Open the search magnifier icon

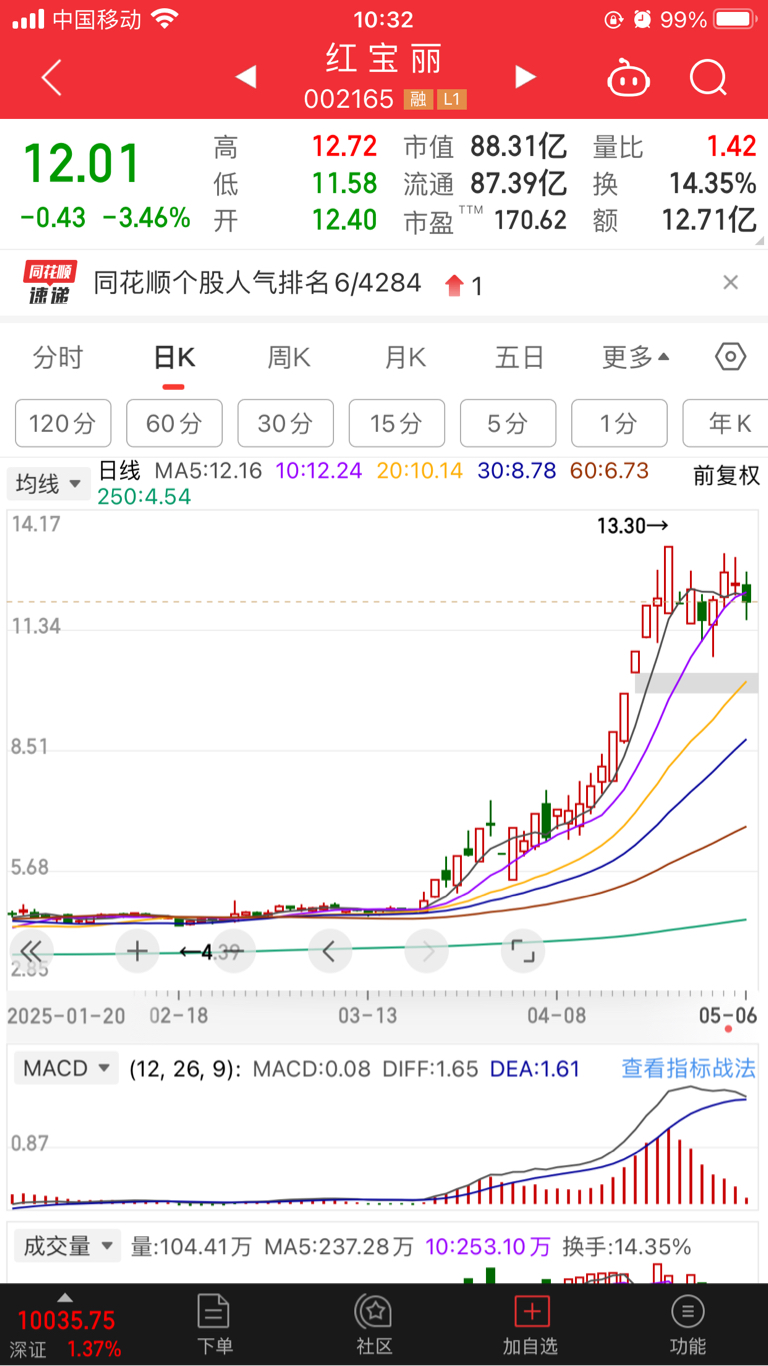tap(708, 77)
